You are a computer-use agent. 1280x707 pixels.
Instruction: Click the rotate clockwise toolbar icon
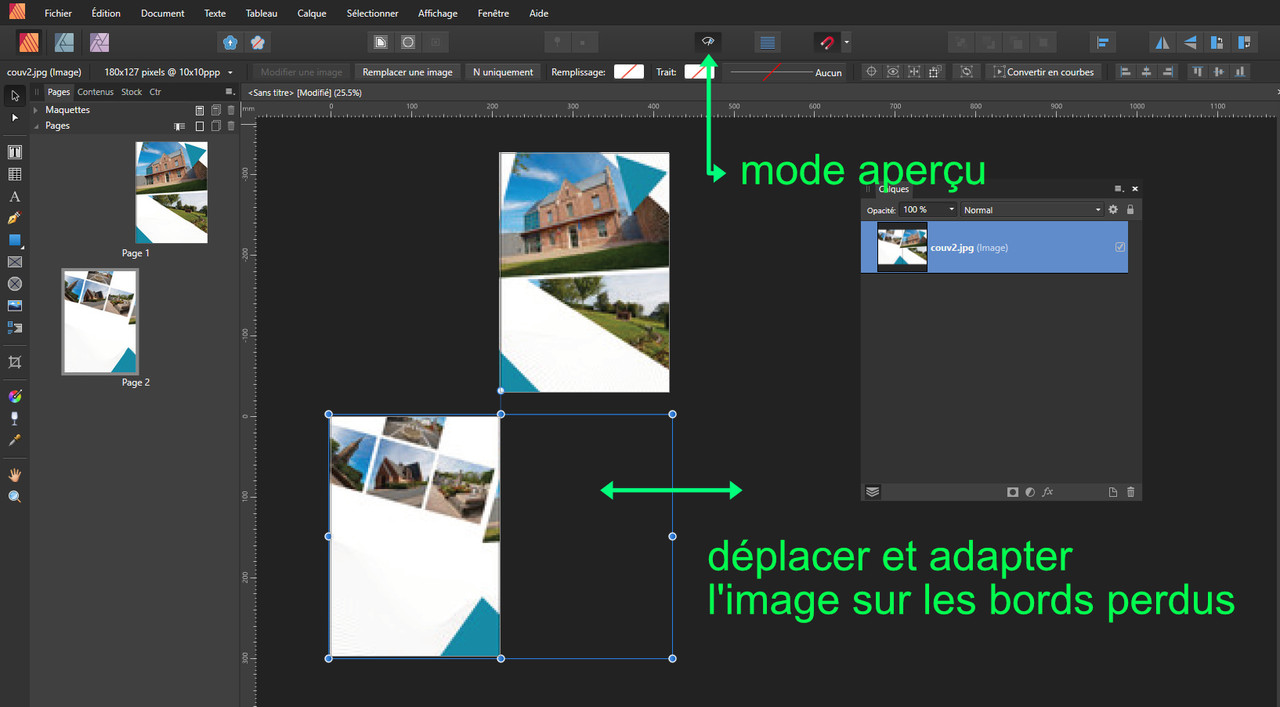[x=1245, y=42]
